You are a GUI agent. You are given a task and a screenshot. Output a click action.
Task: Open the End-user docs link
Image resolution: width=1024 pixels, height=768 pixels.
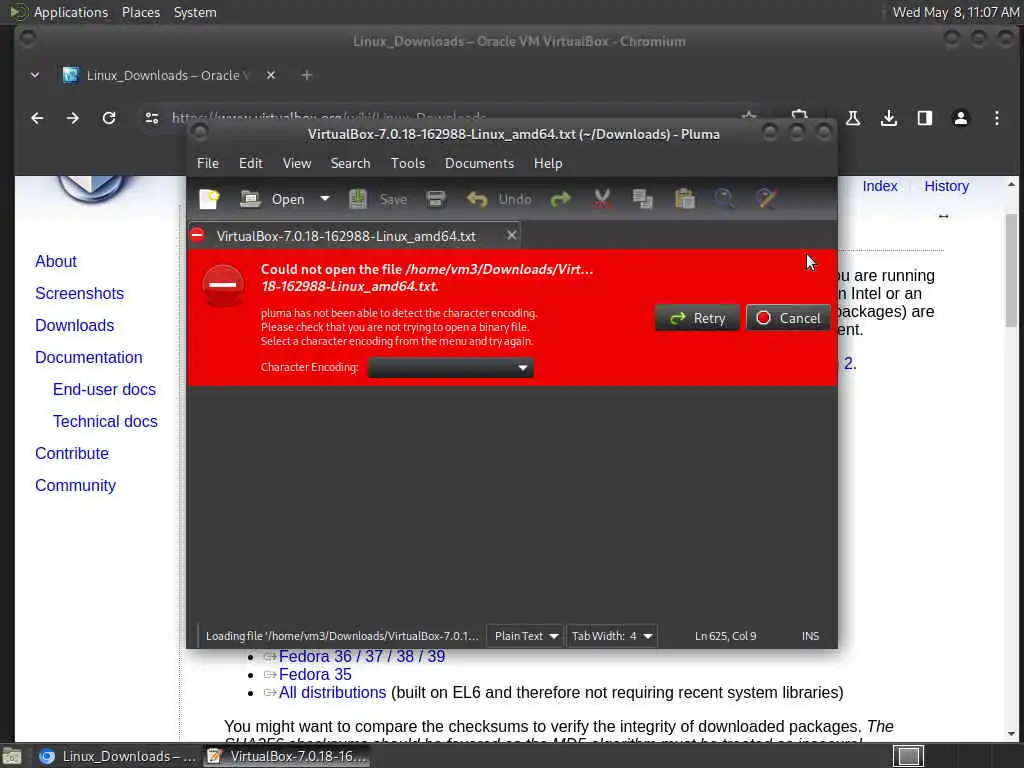click(104, 389)
